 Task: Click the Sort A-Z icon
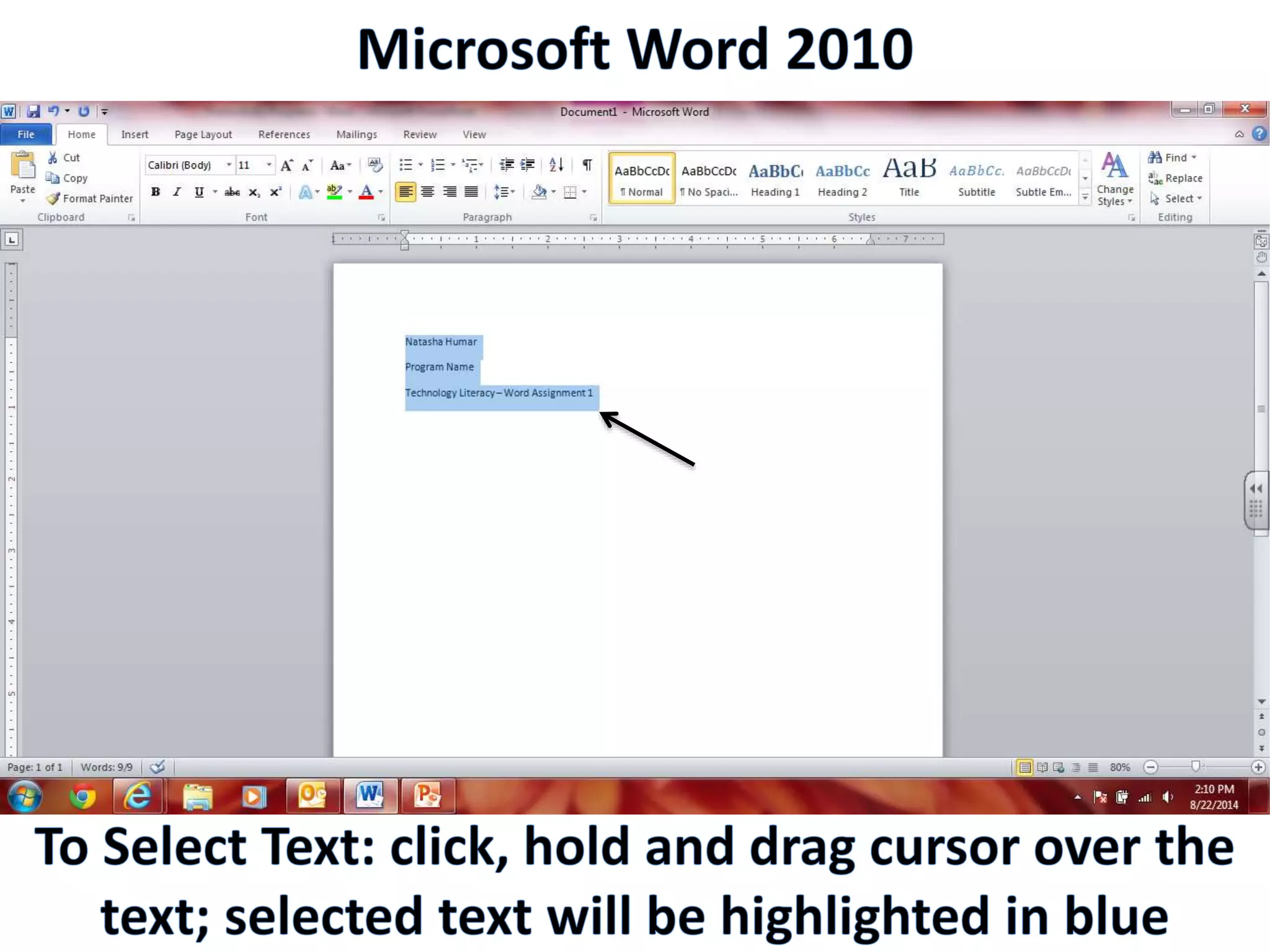tap(556, 165)
